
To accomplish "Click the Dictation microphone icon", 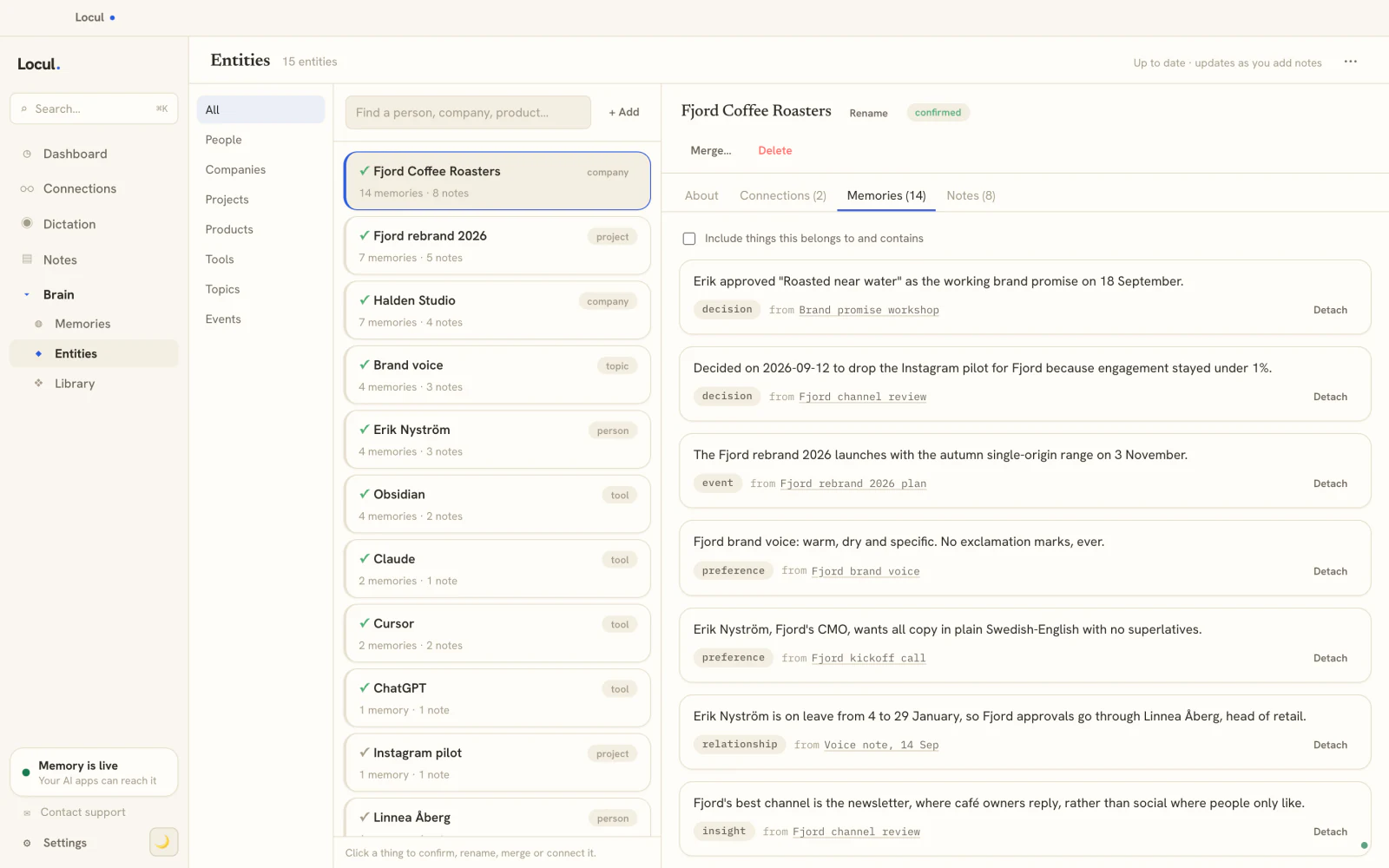I will tap(27, 223).
